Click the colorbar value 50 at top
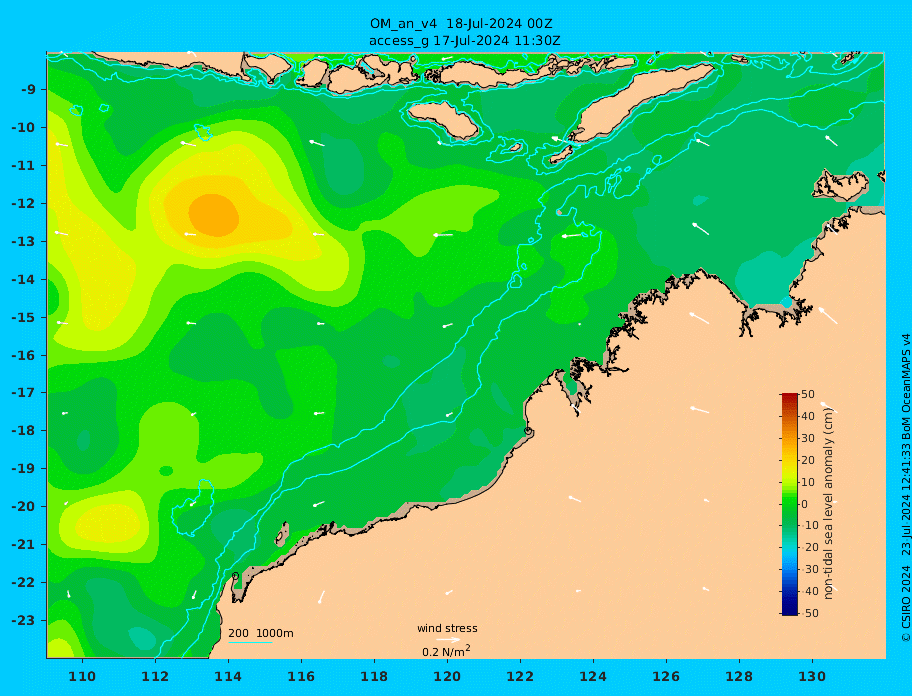 808,394
